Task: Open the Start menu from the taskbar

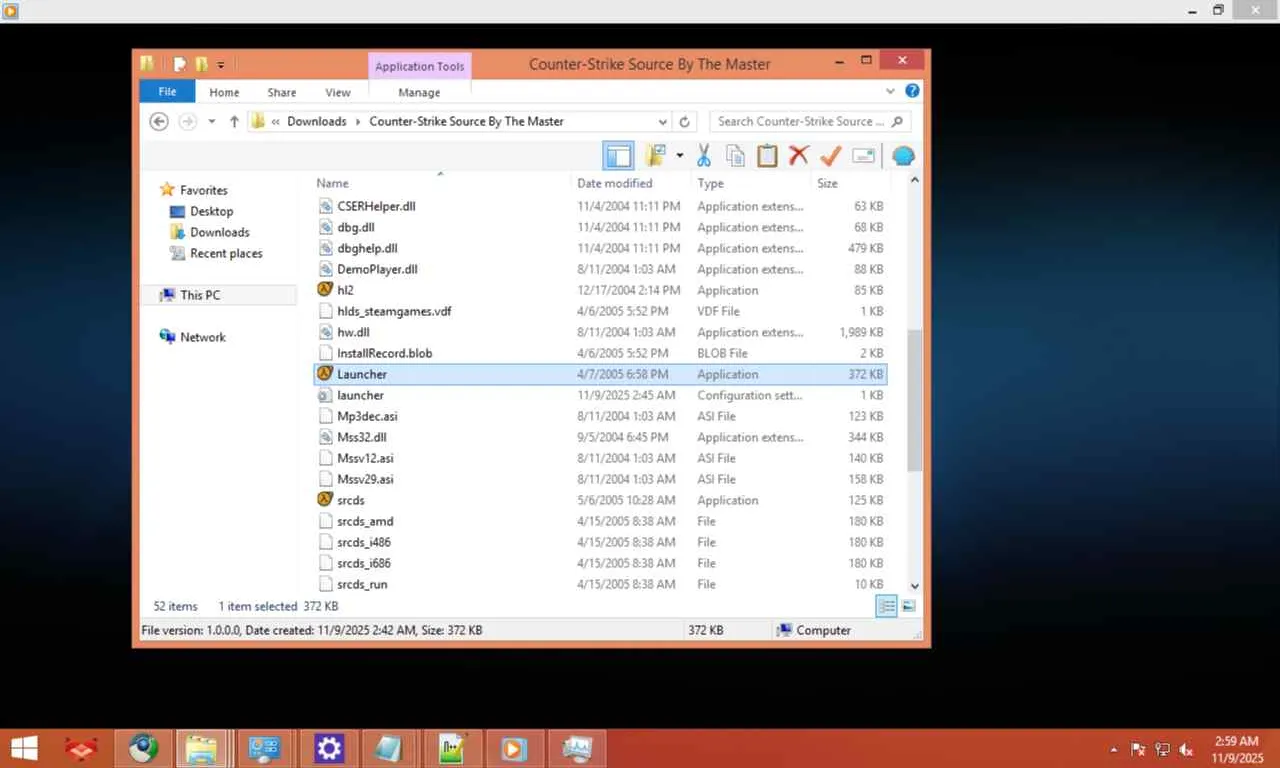Action: 24,748
